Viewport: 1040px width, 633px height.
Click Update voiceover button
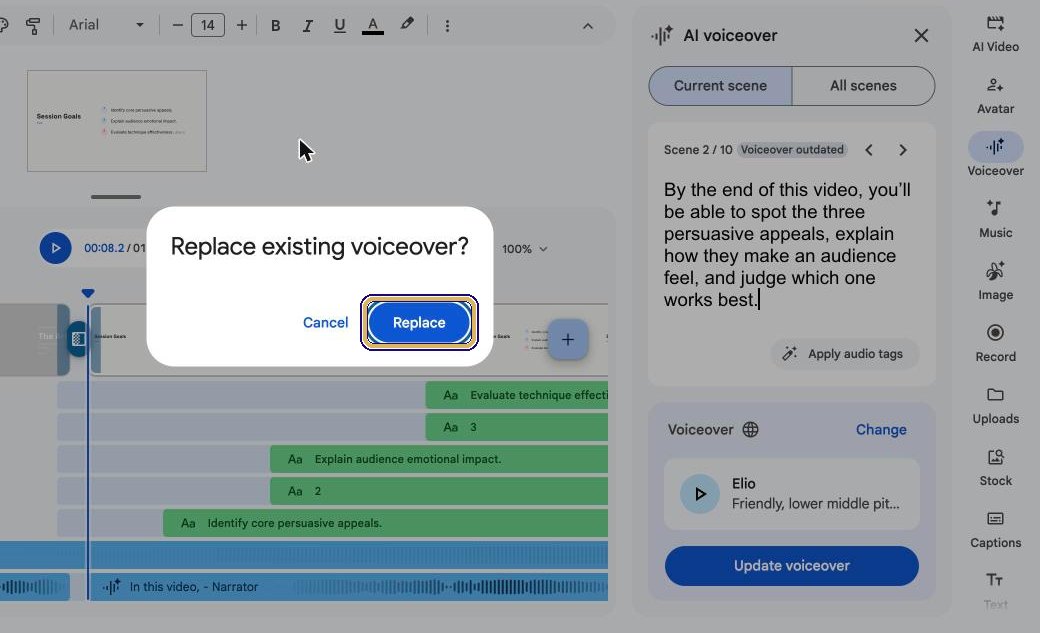point(791,565)
